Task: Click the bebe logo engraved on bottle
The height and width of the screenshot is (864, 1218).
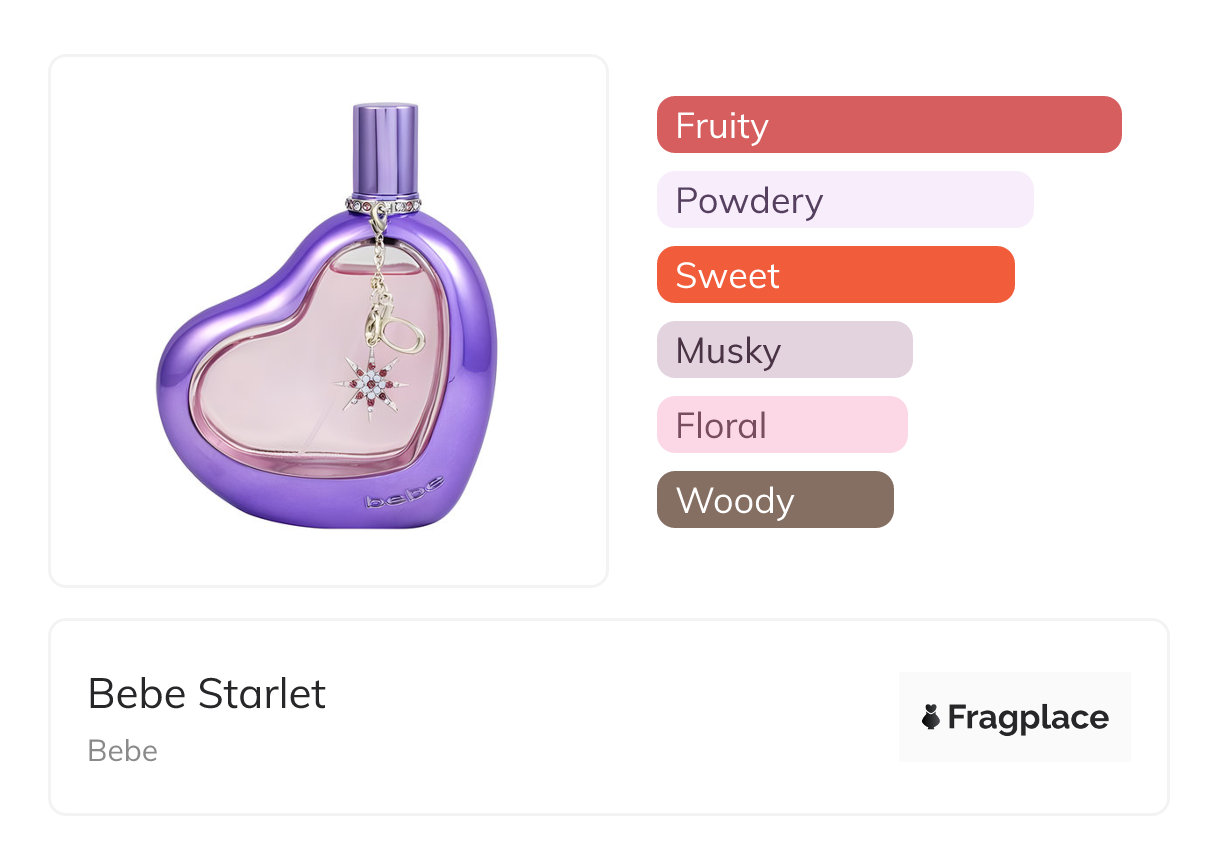Action: pos(404,498)
